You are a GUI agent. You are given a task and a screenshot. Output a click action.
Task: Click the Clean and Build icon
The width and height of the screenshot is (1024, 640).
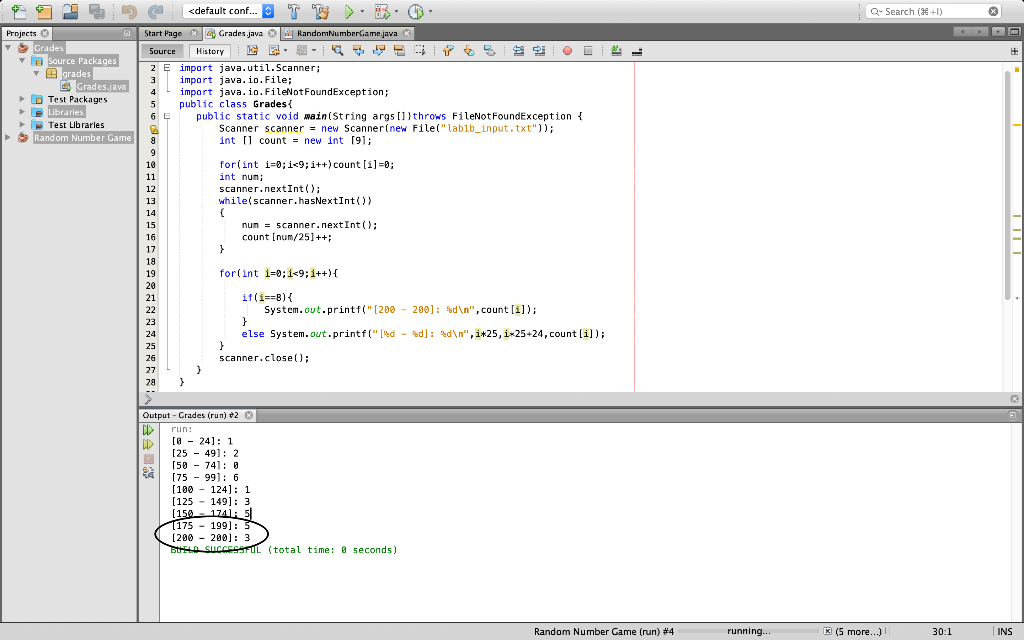coord(320,11)
